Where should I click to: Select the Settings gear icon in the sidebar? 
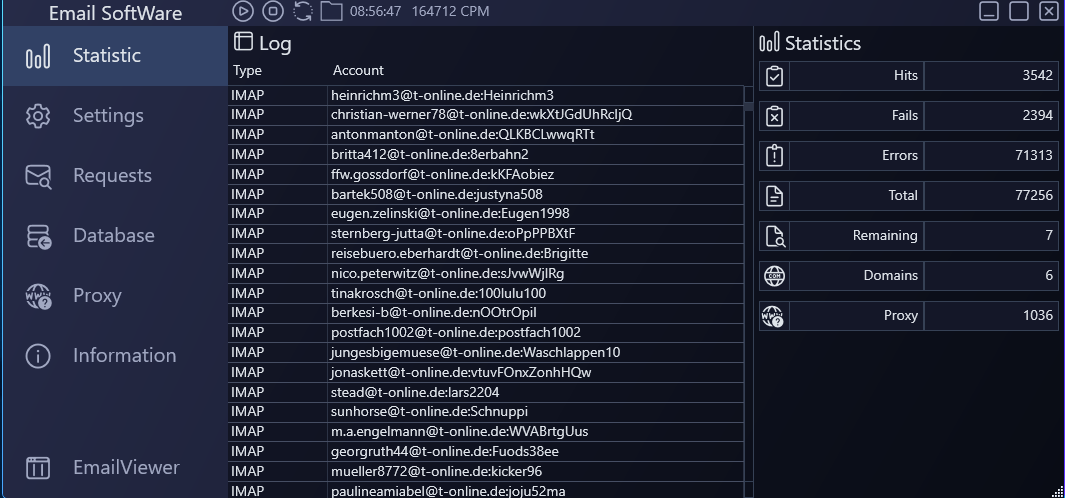tap(38, 116)
